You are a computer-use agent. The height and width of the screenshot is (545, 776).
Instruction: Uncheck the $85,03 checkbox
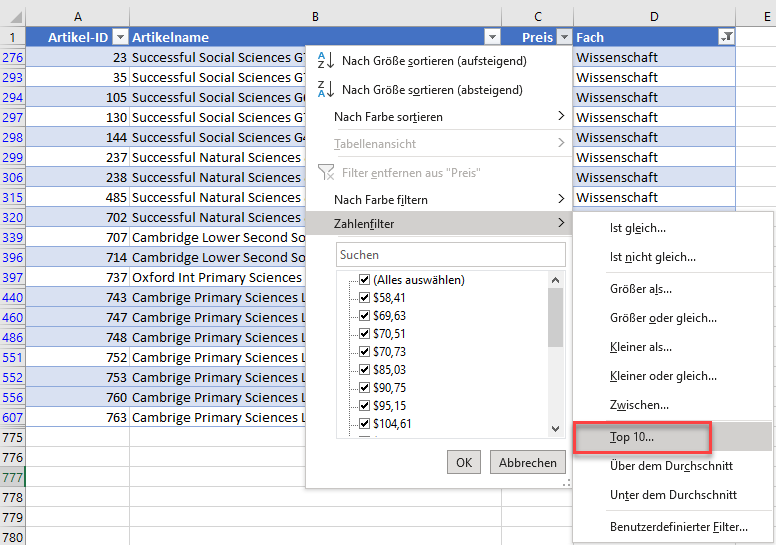[x=365, y=370]
